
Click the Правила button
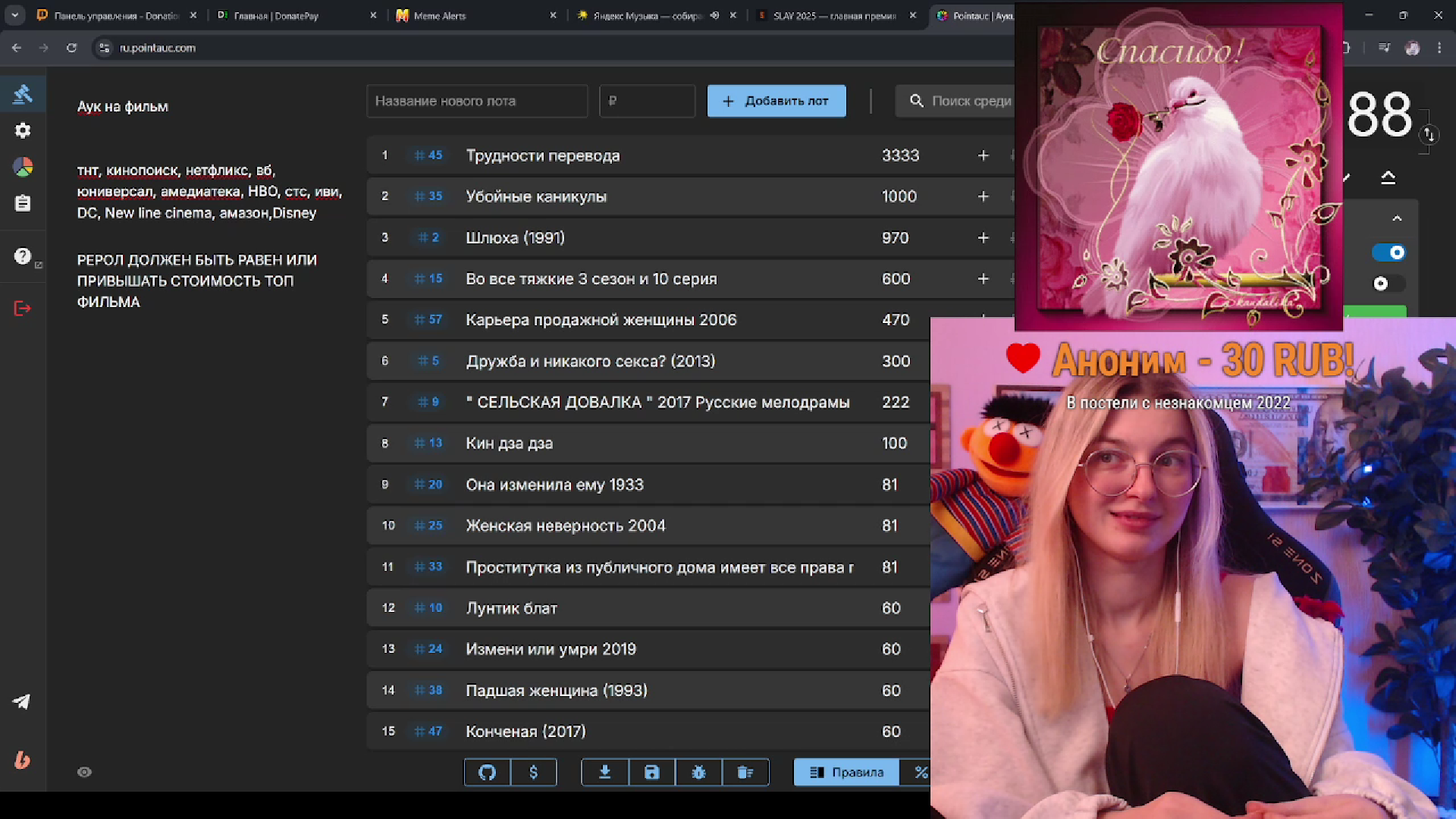coord(846,772)
